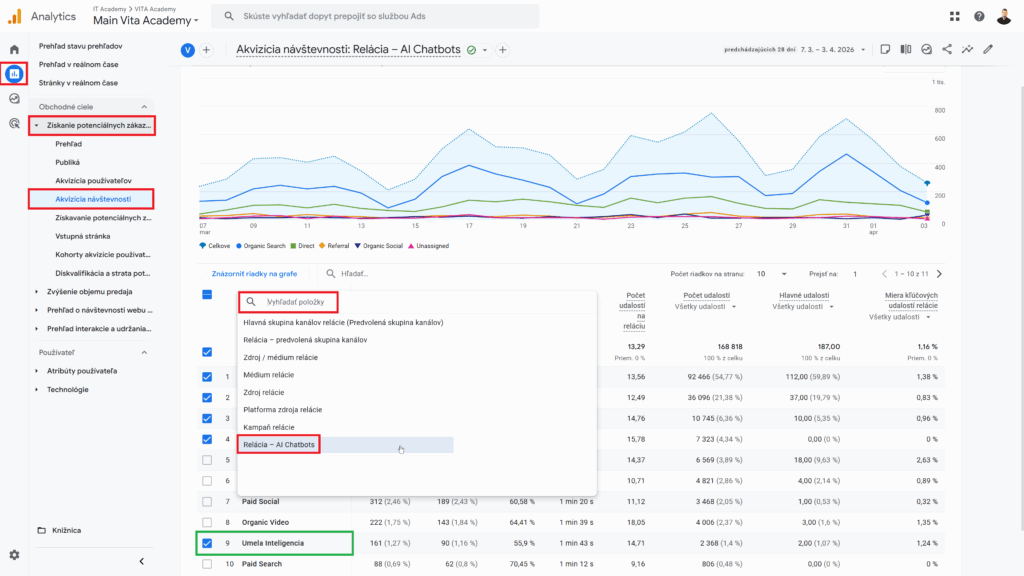Screen dimensions: 1024x576
Task: Open Akvizícia používateľov report
Action: click(93, 181)
